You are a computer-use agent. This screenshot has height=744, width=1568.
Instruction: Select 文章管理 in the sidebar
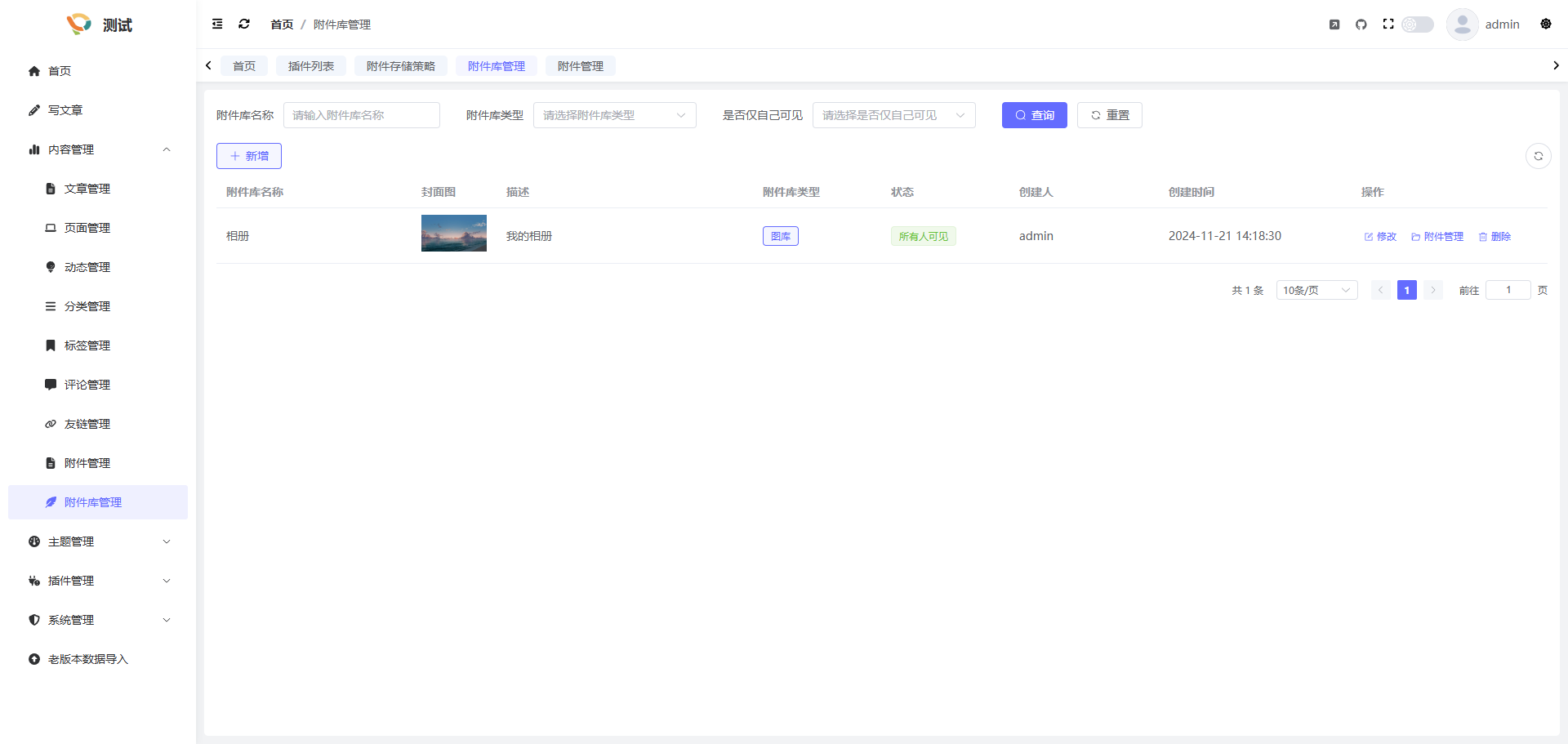(x=87, y=189)
